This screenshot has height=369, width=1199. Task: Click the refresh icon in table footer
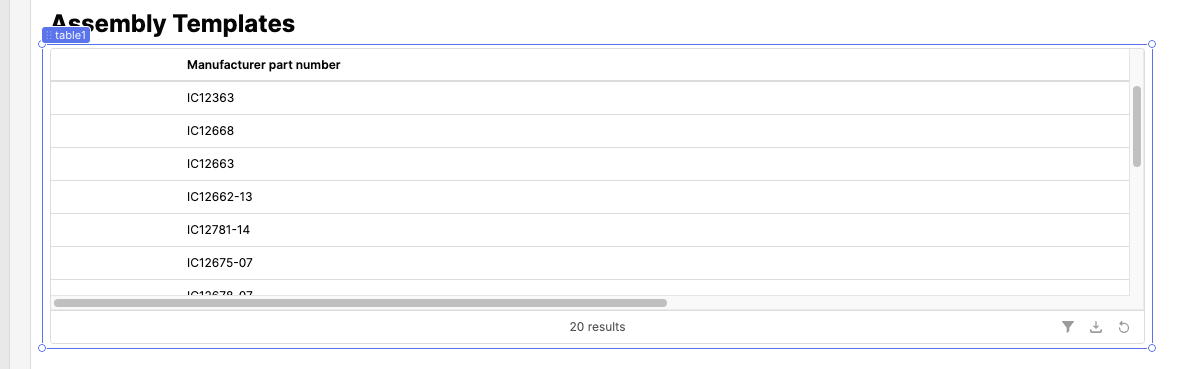point(1123,327)
